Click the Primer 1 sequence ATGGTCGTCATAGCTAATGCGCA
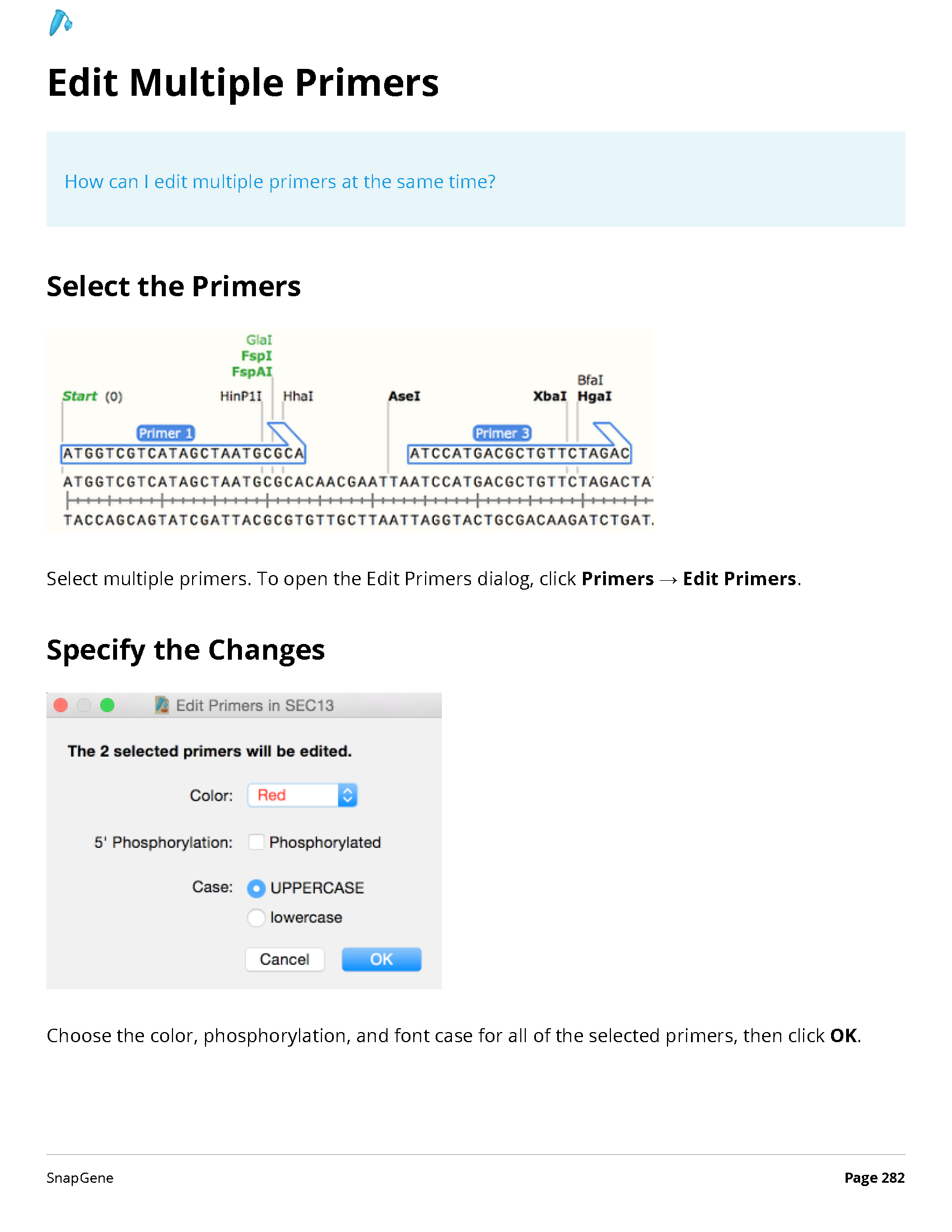The width and height of the screenshot is (952, 1232). (183, 454)
